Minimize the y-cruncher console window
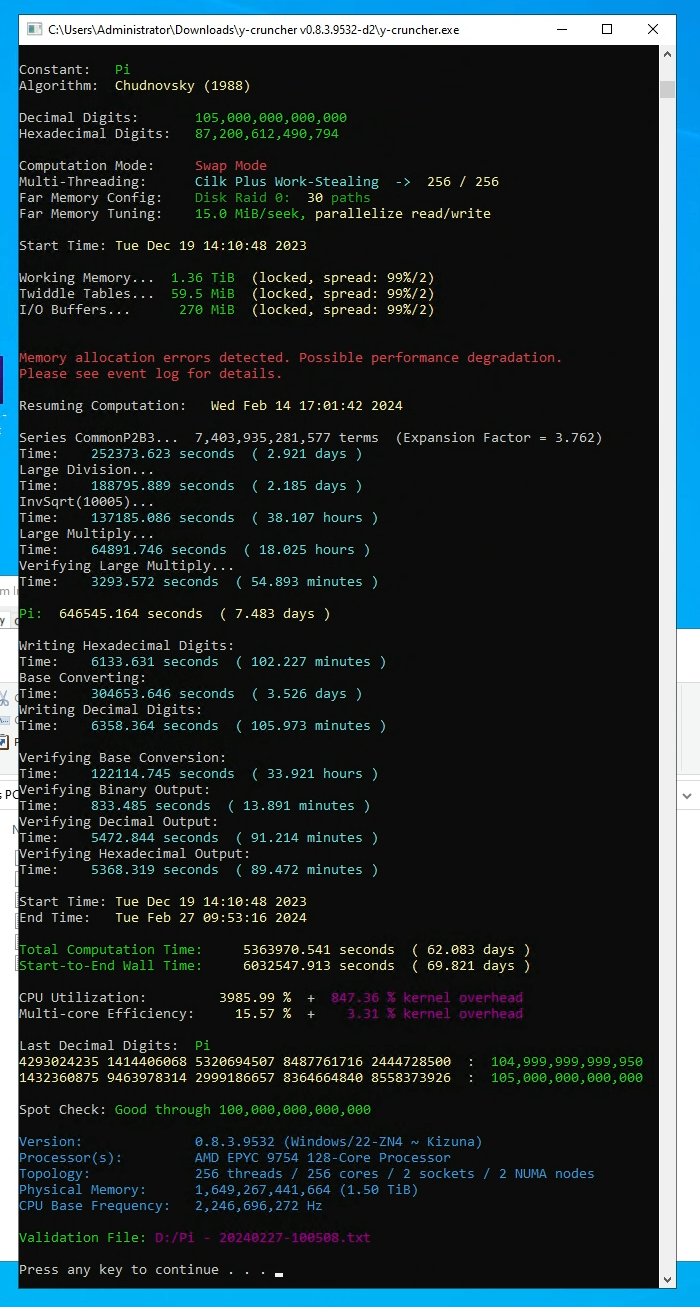 560,30
